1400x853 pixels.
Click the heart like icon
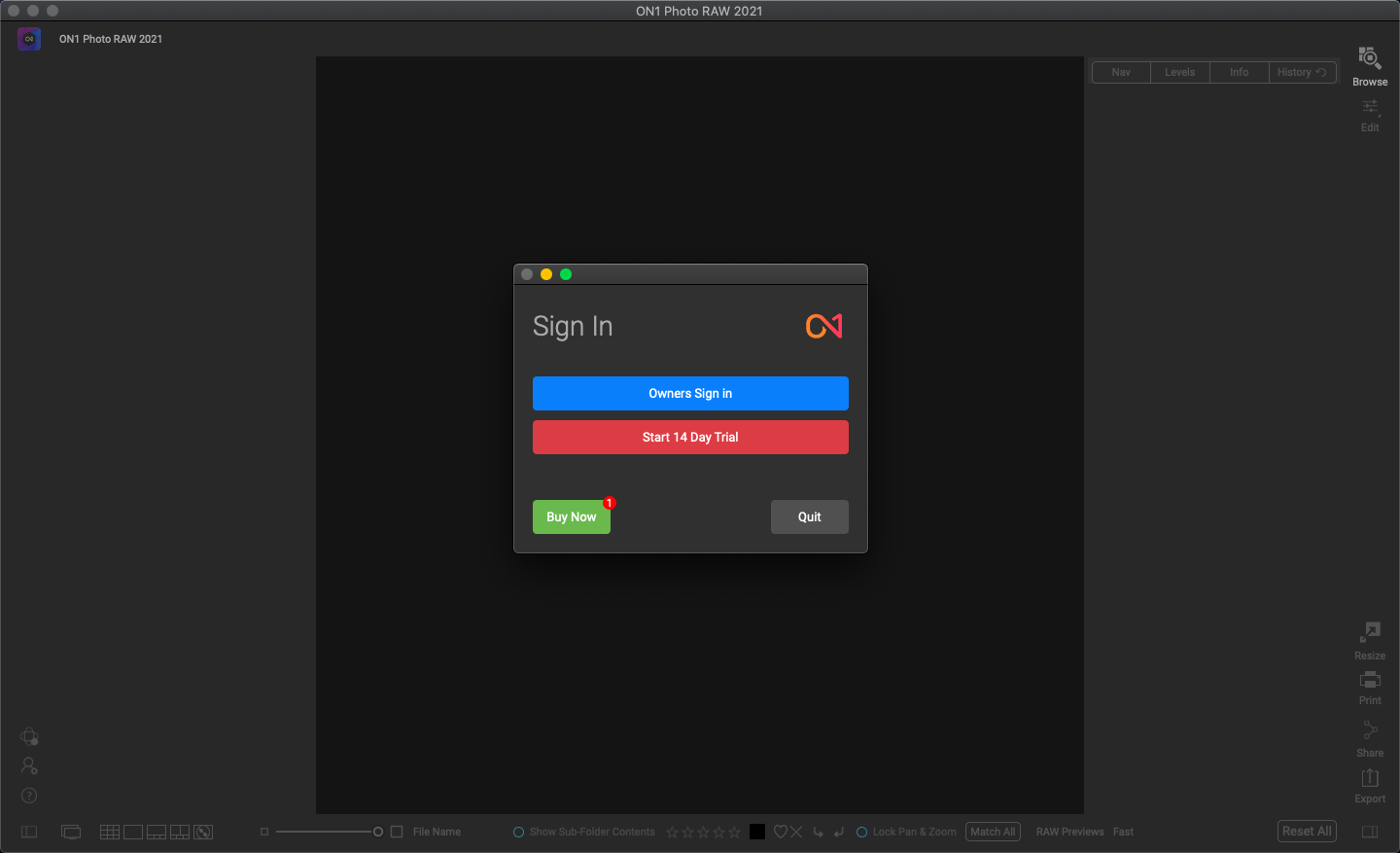coord(780,832)
